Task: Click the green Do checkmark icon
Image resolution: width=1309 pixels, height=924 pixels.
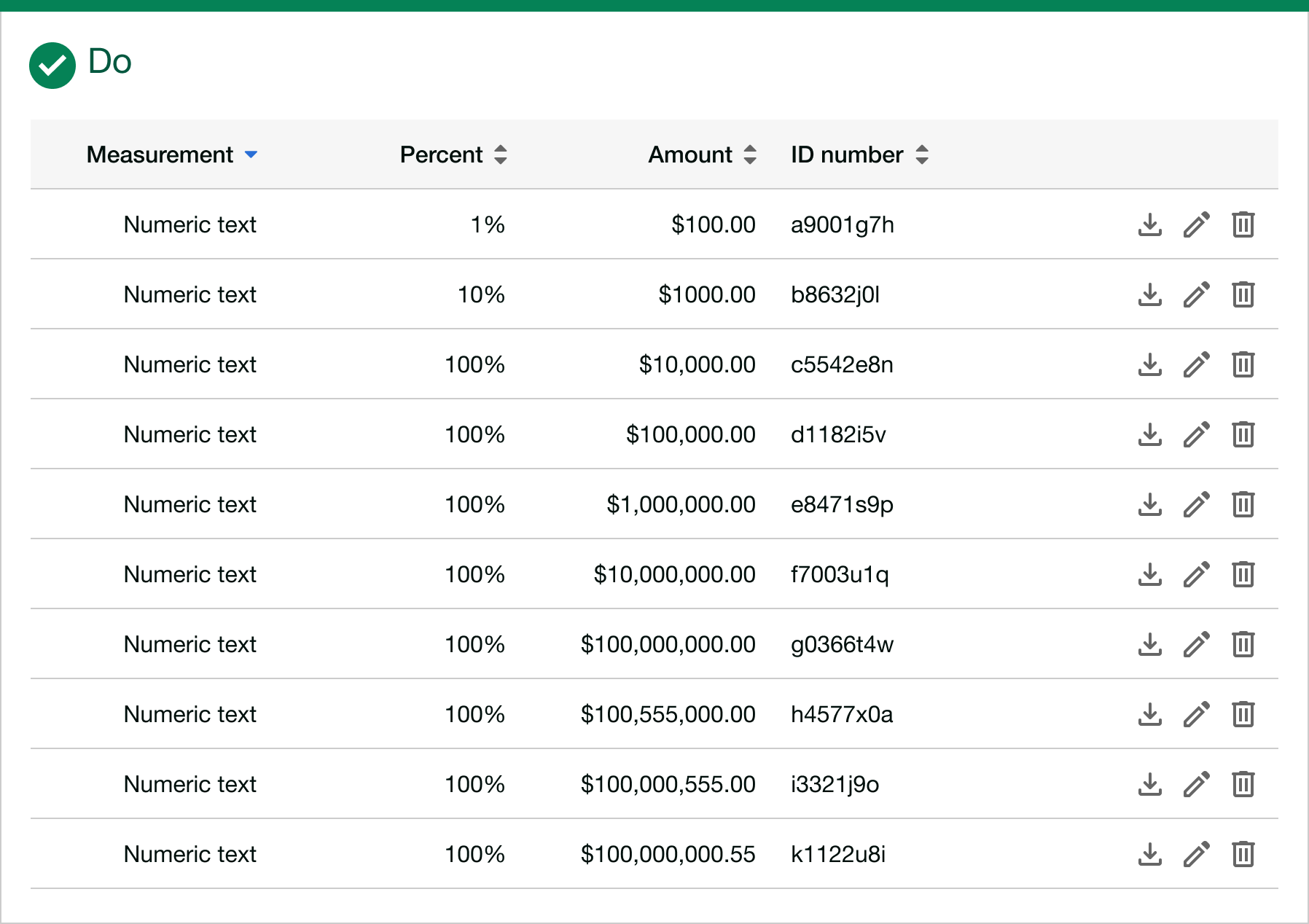Action: [52, 66]
